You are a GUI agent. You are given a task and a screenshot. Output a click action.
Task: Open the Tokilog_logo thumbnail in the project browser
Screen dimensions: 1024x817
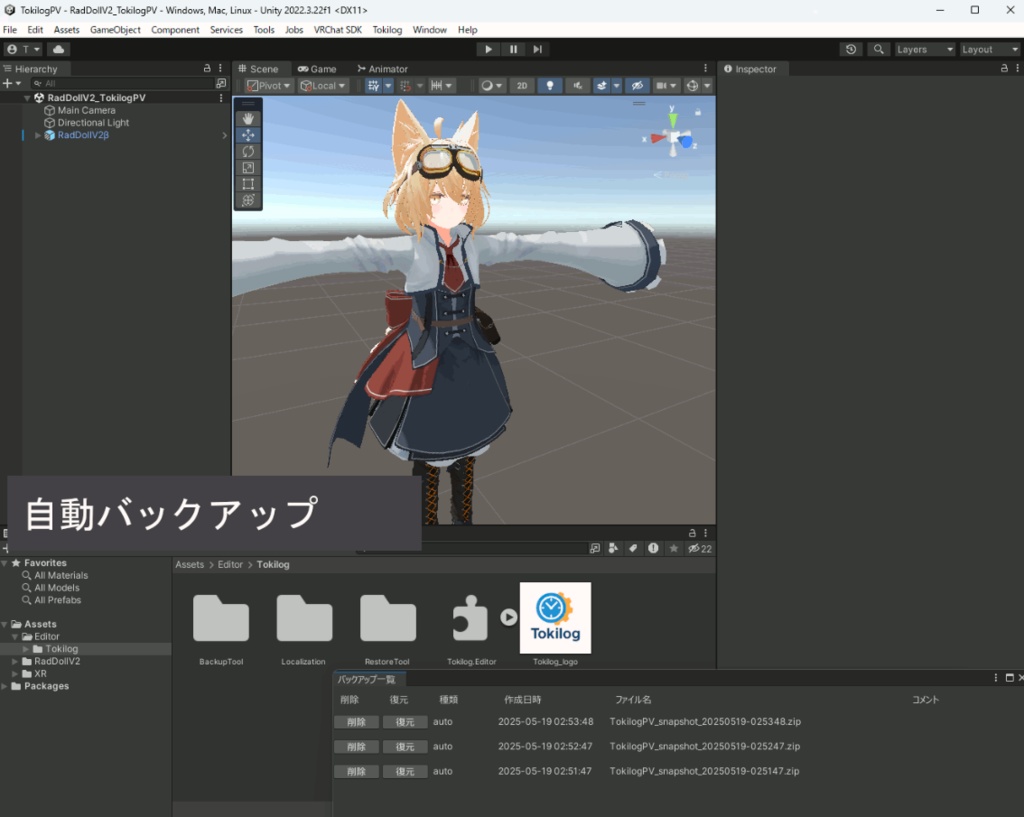click(555, 617)
